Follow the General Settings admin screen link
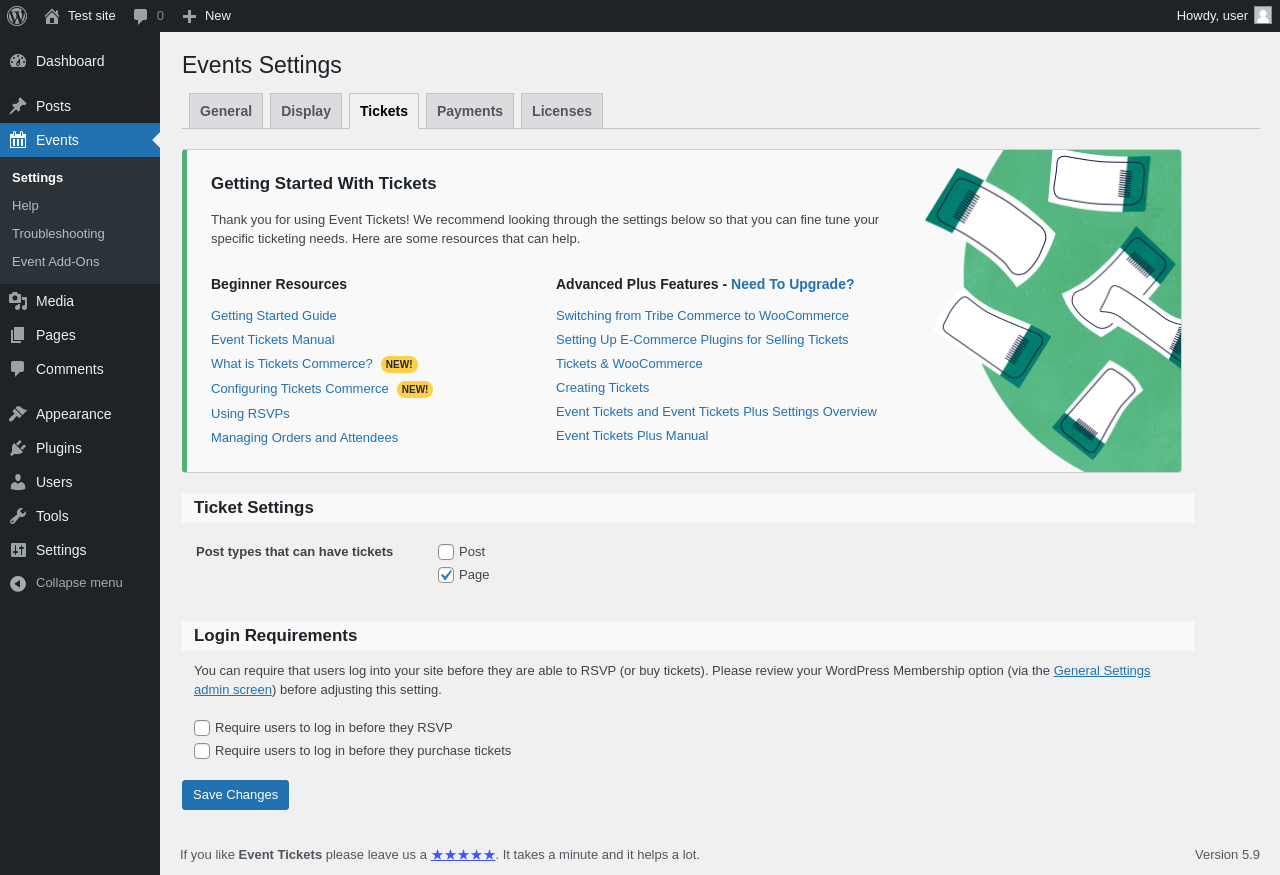This screenshot has width=1280, height=875. coord(1102,671)
